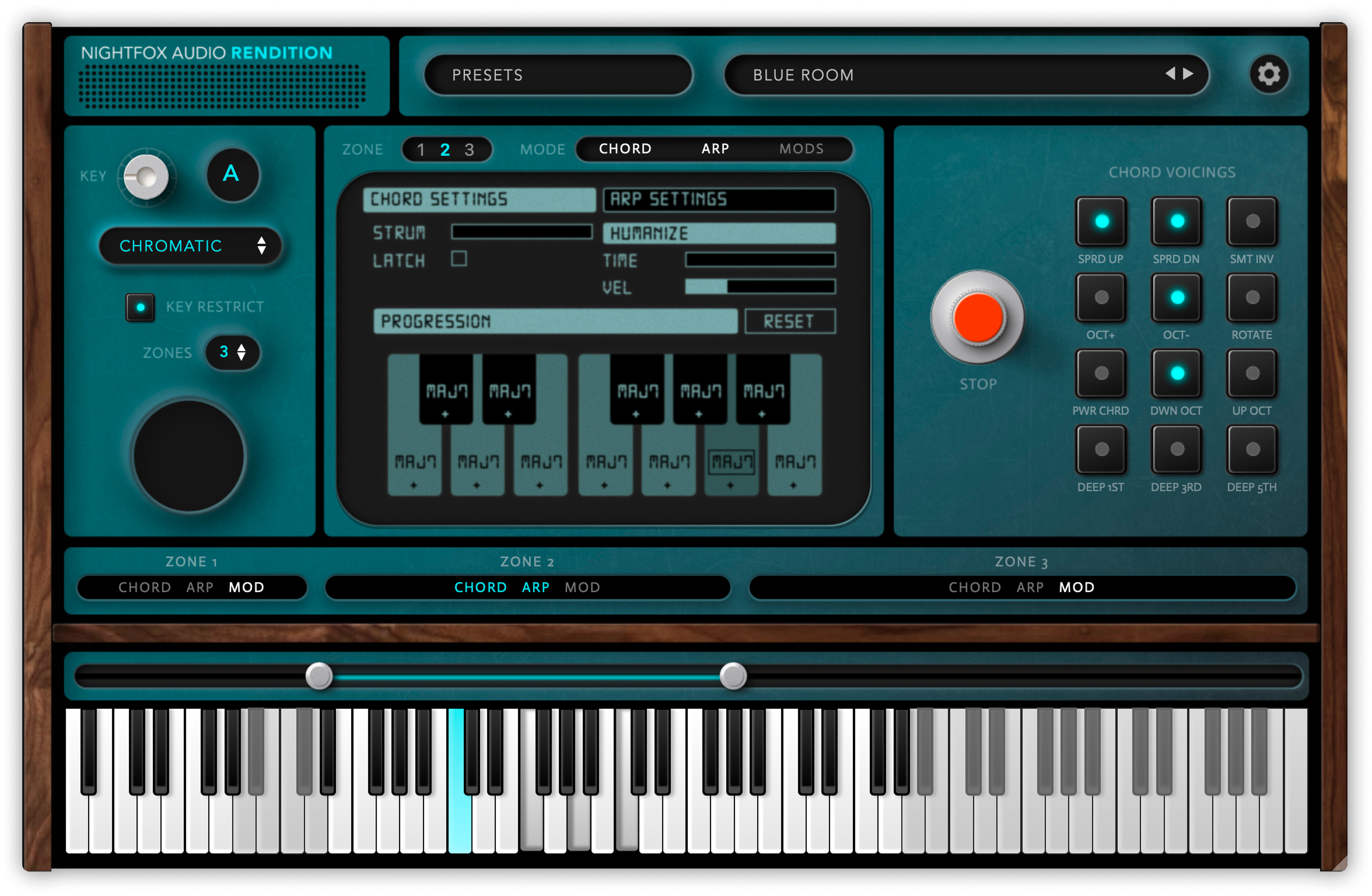Image resolution: width=1372 pixels, height=896 pixels.
Task: Click the previous preset arrow
Action: [1170, 73]
